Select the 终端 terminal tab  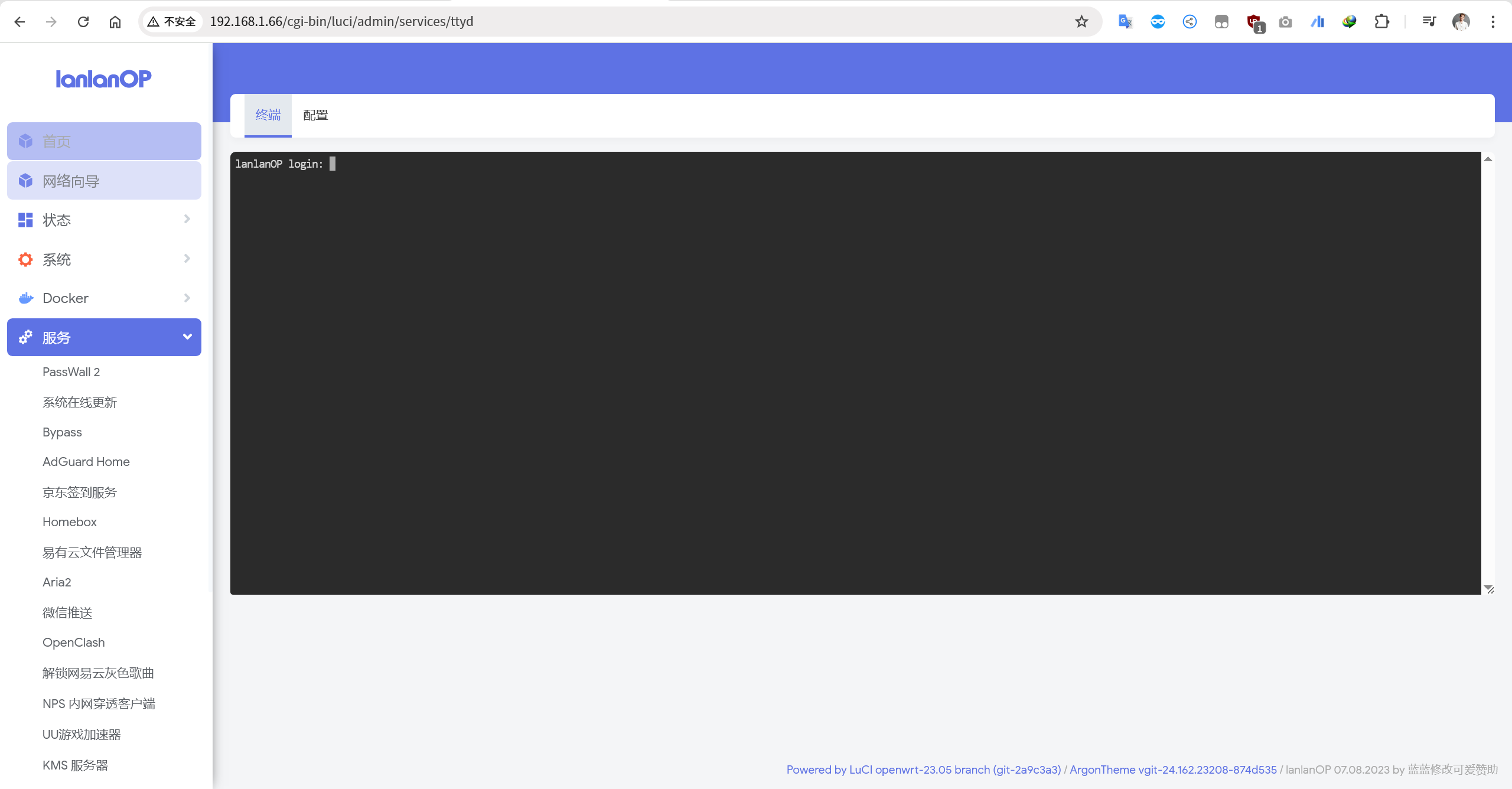[268, 115]
